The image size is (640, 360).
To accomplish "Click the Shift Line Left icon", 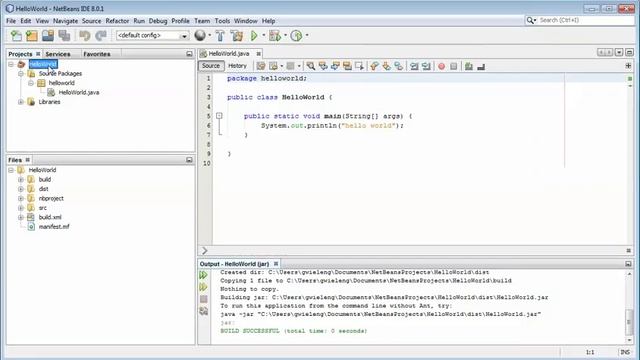I will pos(414,66).
